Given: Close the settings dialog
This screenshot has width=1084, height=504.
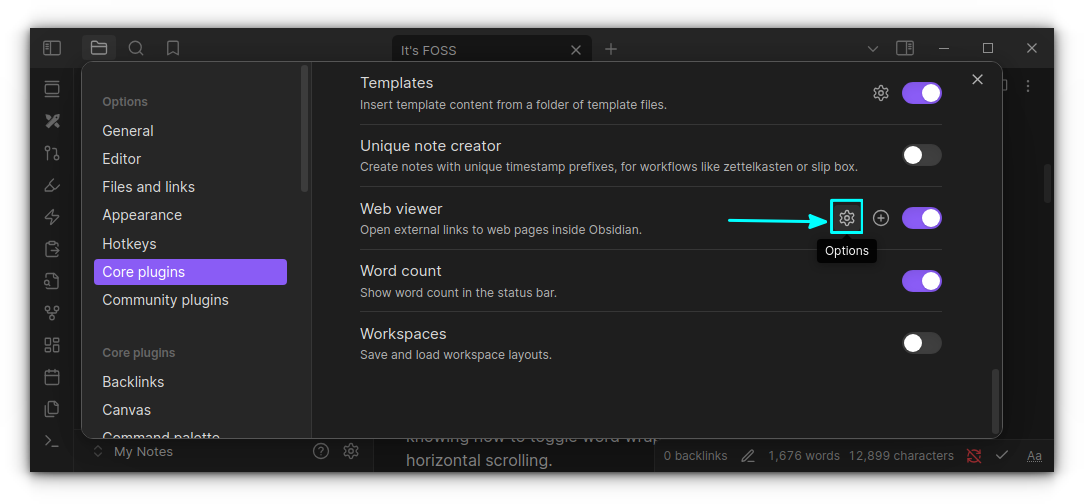Looking at the screenshot, I should coord(977,80).
